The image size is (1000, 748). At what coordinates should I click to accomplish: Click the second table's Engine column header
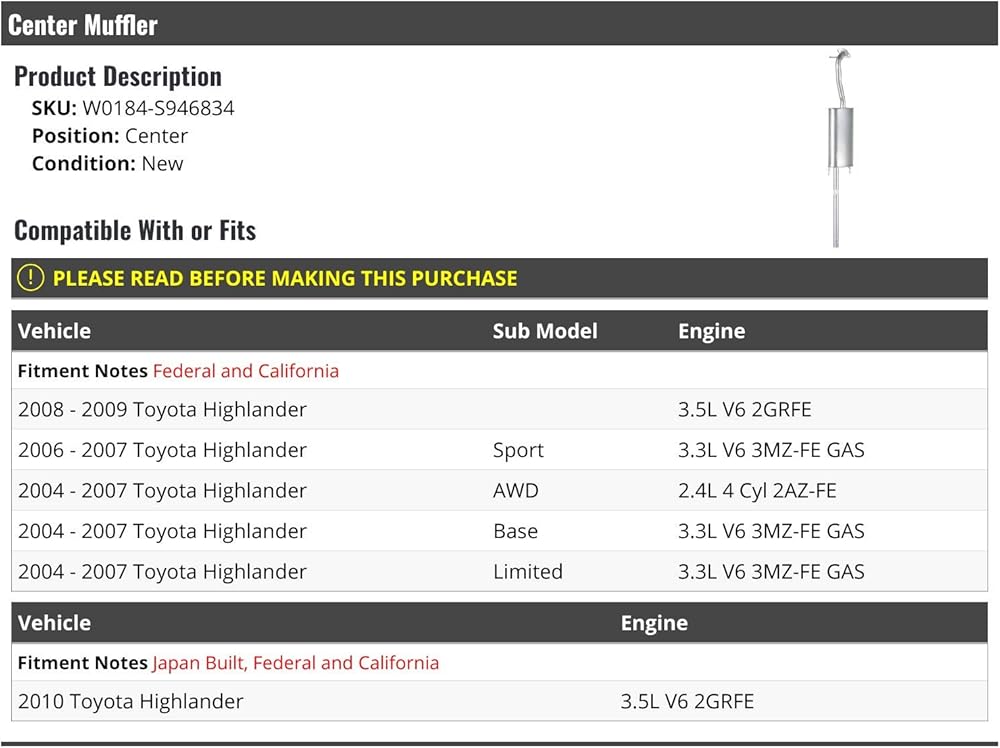click(654, 623)
